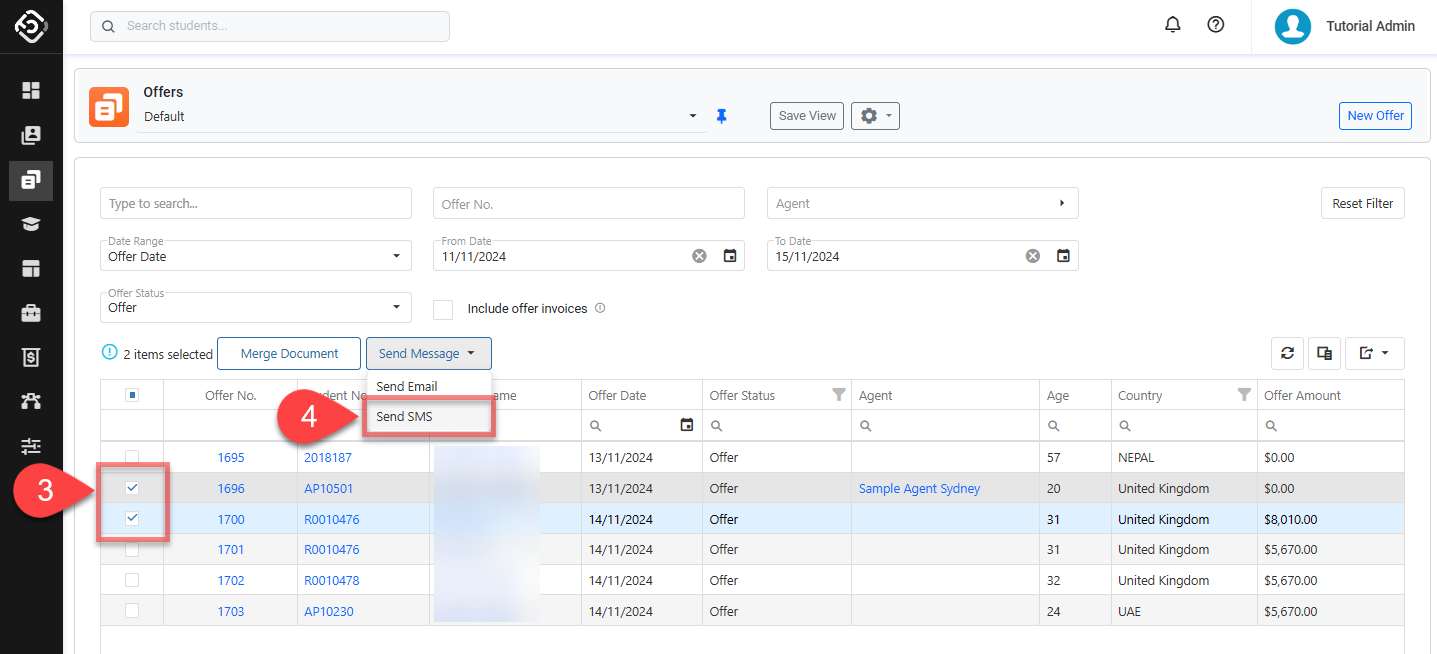Open the export dropdown button
This screenshot has width=1437, height=654.
tap(1374, 353)
